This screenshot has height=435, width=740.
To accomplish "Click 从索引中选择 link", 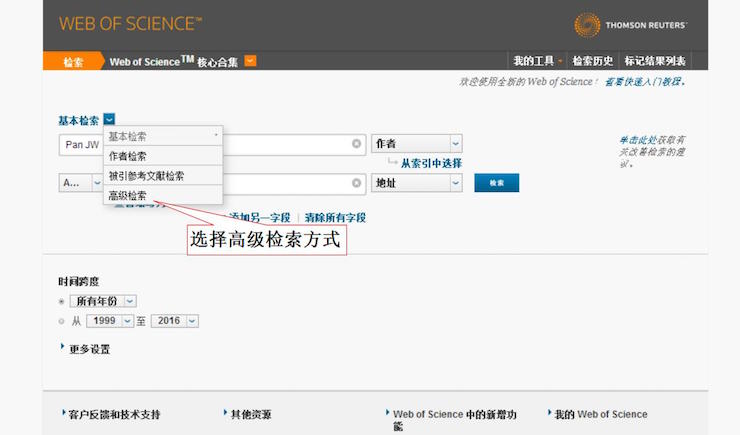I will [x=431, y=163].
